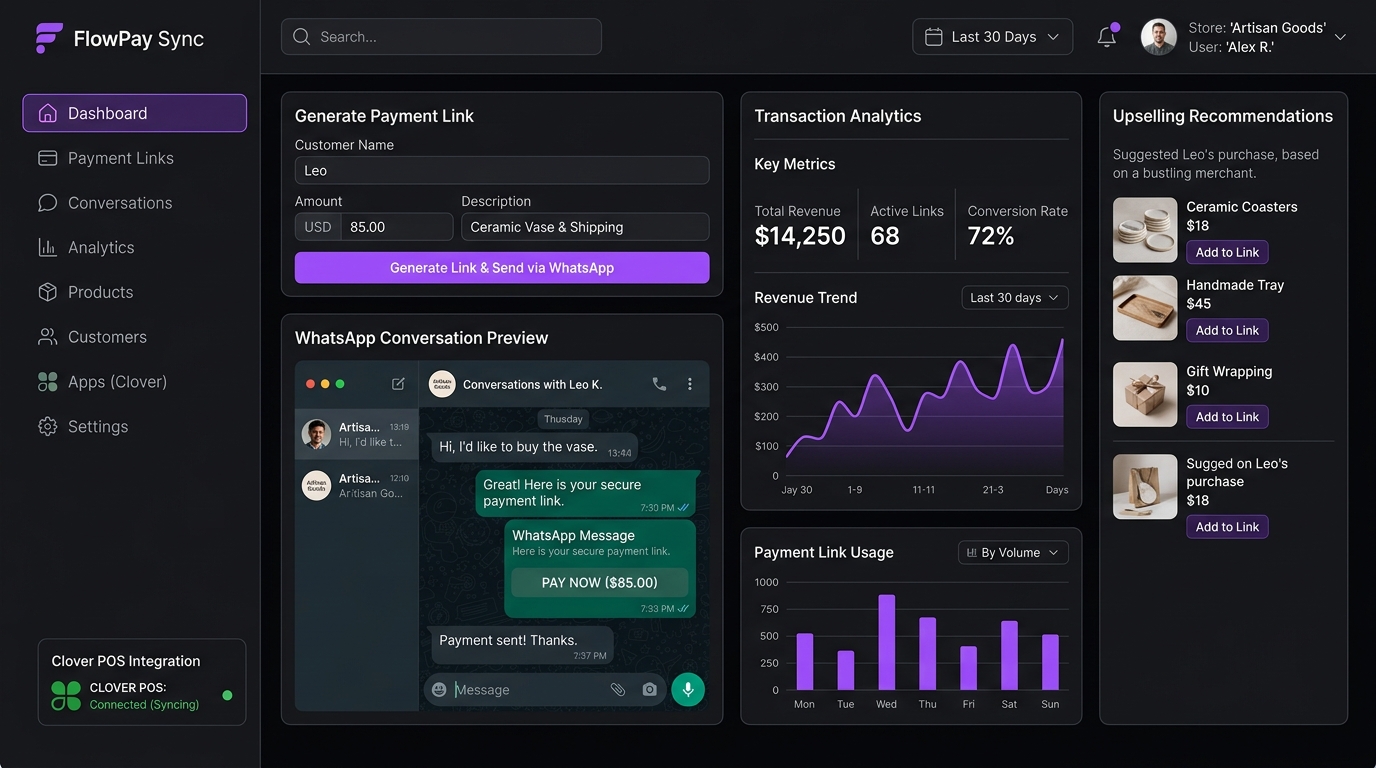The width and height of the screenshot is (1376, 768).
Task: Click the Products box icon
Action: [x=47, y=292]
